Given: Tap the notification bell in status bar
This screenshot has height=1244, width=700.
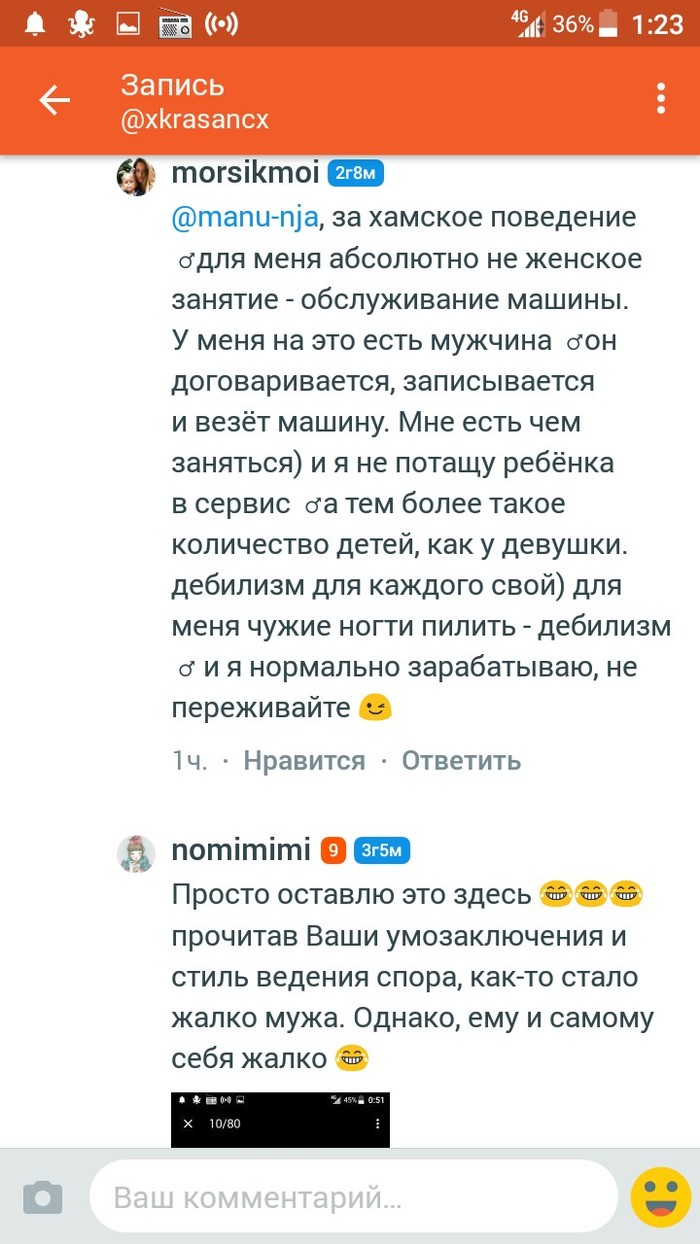Looking at the screenshot, I should click(x=35, y=23).
